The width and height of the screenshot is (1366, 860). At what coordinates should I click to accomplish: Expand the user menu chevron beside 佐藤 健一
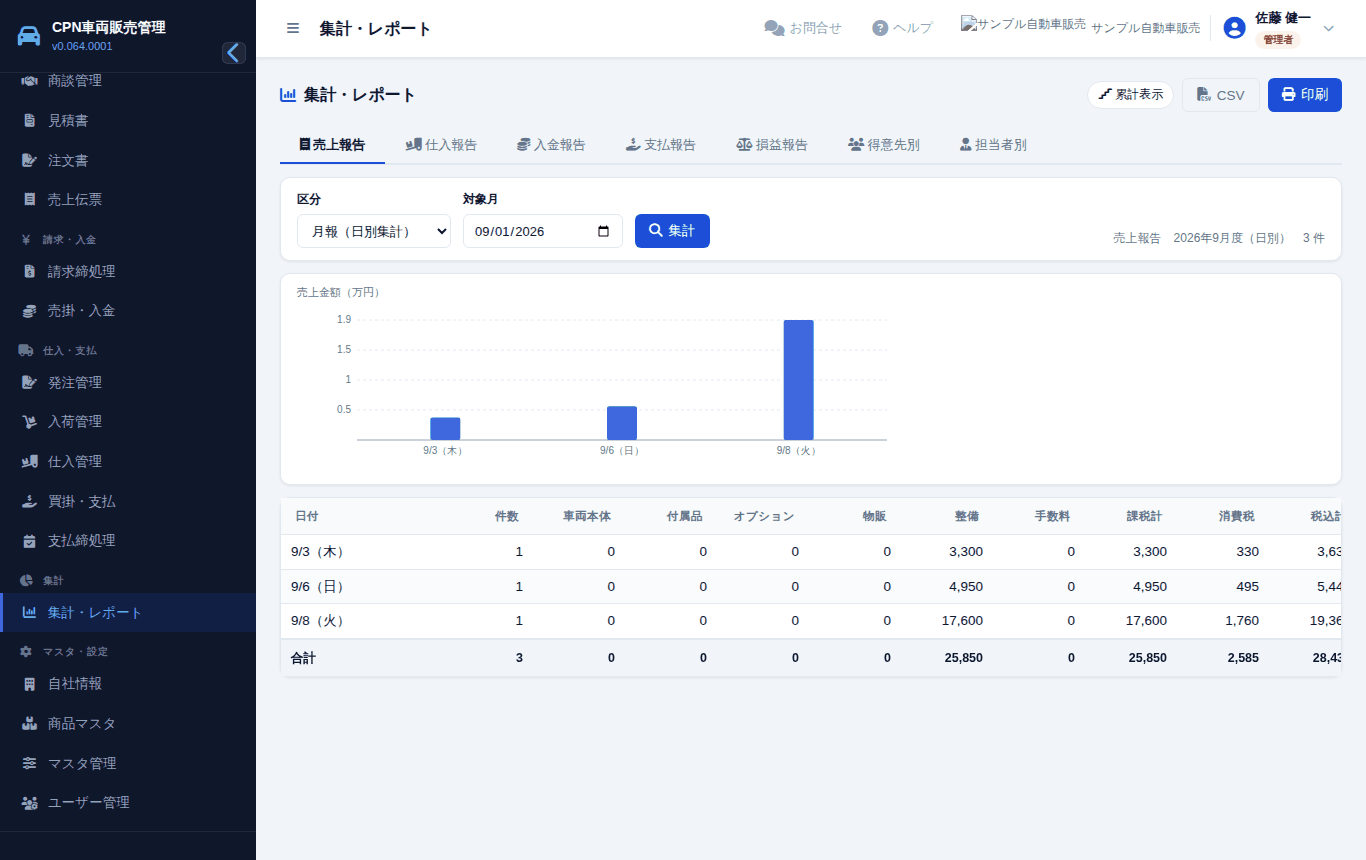pyautogui.click(x=1328, y=28)
